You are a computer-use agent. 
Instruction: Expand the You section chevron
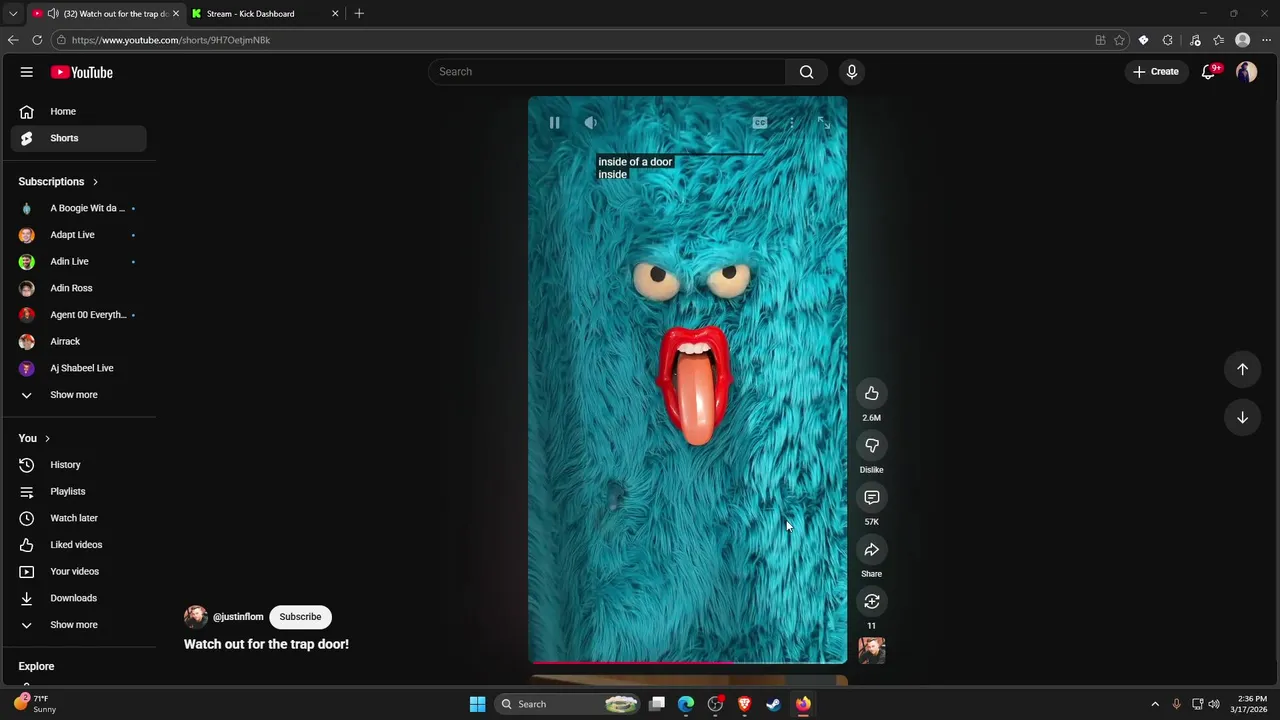pyautogui.click(x=47, y=439)
